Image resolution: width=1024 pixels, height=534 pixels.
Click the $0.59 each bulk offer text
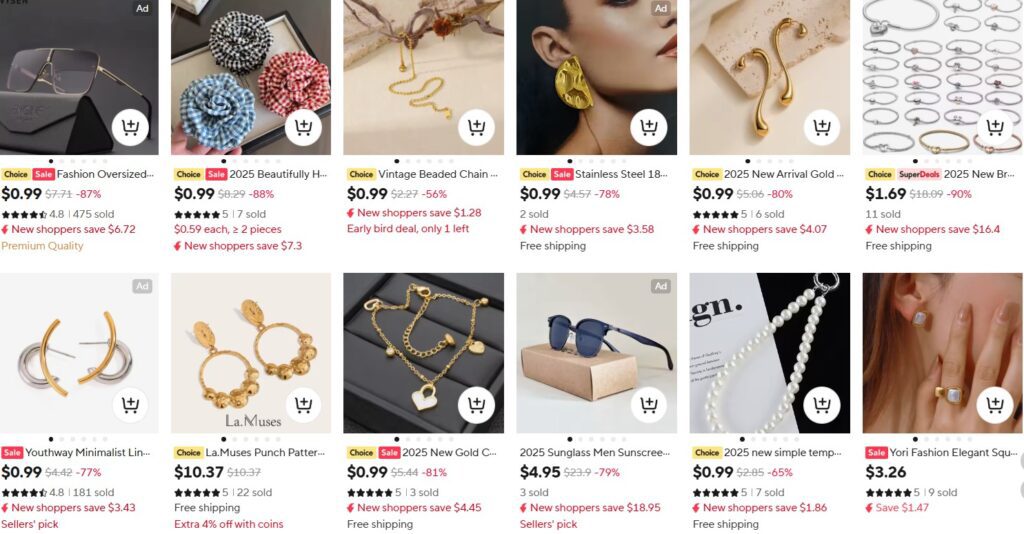227,229
